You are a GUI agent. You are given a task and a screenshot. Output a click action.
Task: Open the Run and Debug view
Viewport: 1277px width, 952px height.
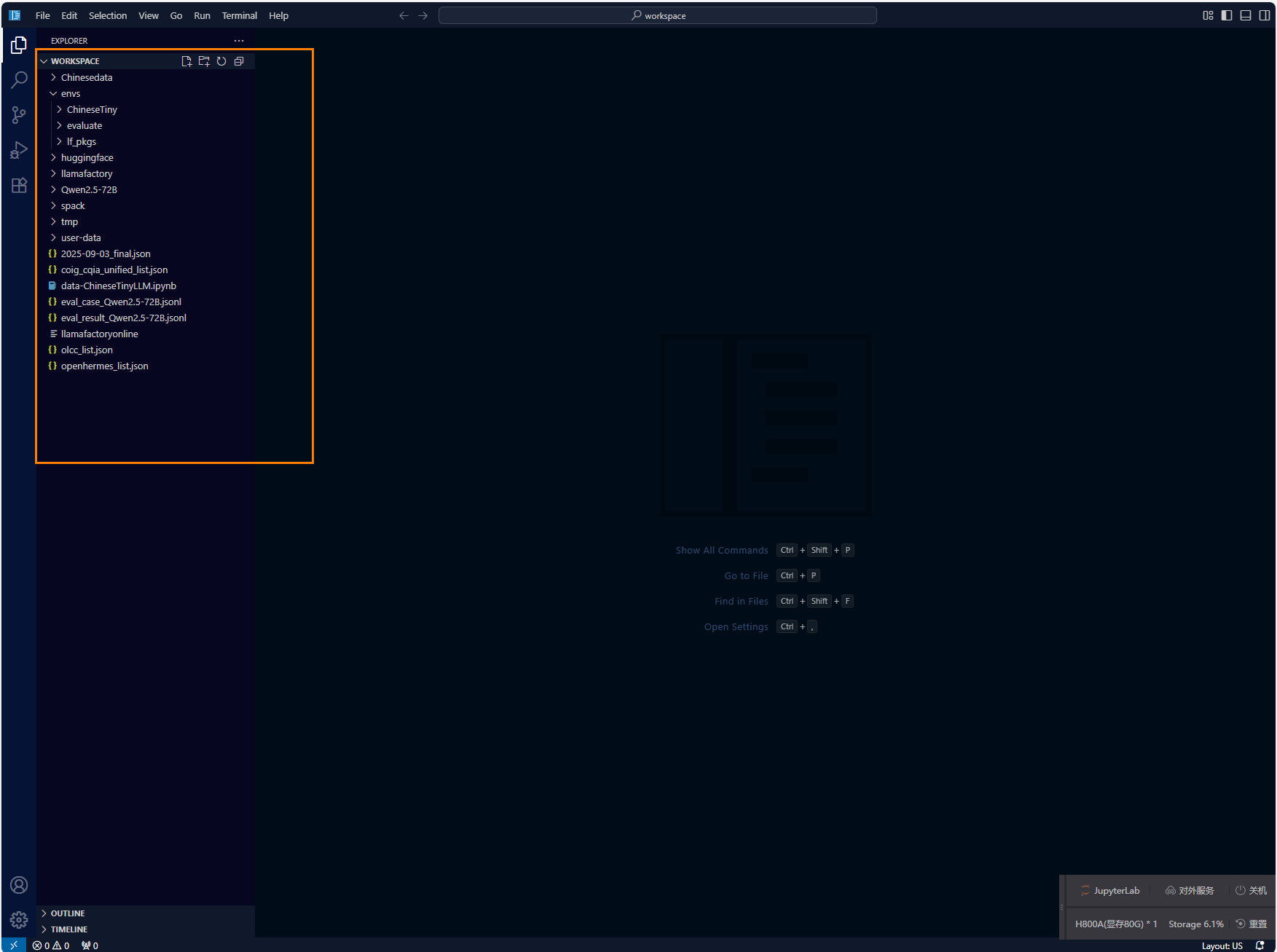[x=19, y=150]
